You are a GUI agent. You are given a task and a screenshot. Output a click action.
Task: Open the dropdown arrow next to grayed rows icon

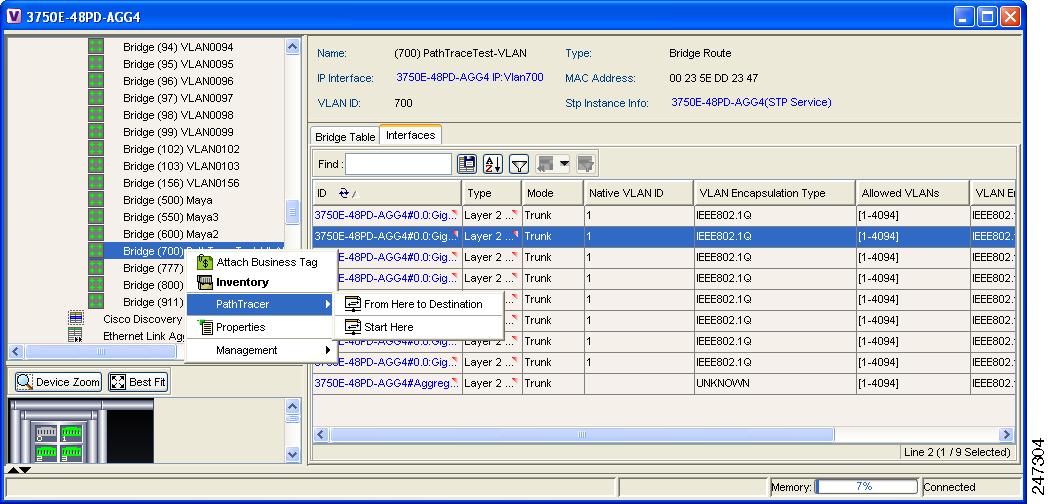[x=564, y=164]
